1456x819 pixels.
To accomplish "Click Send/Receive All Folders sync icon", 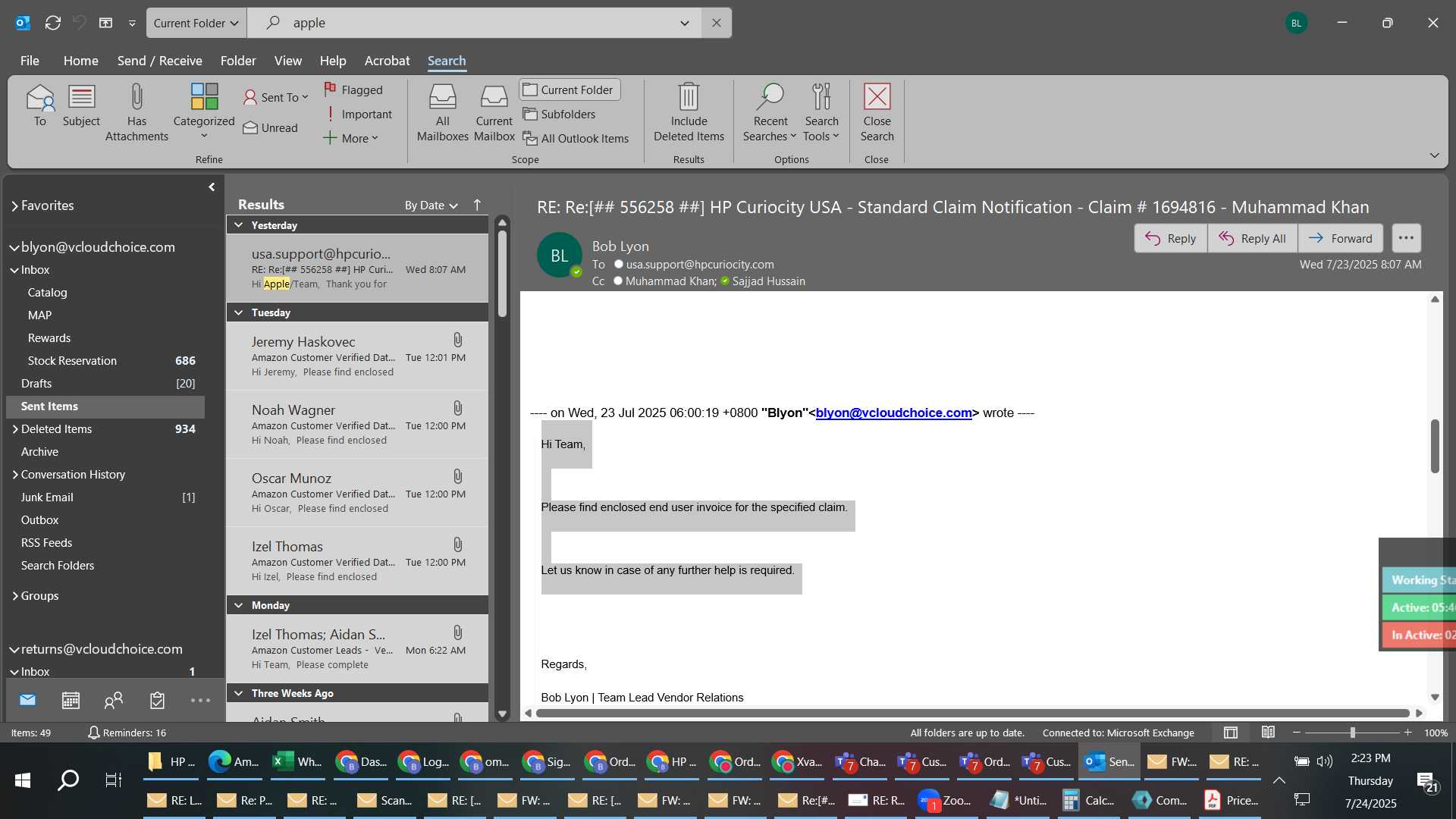I will pos(52,23).
